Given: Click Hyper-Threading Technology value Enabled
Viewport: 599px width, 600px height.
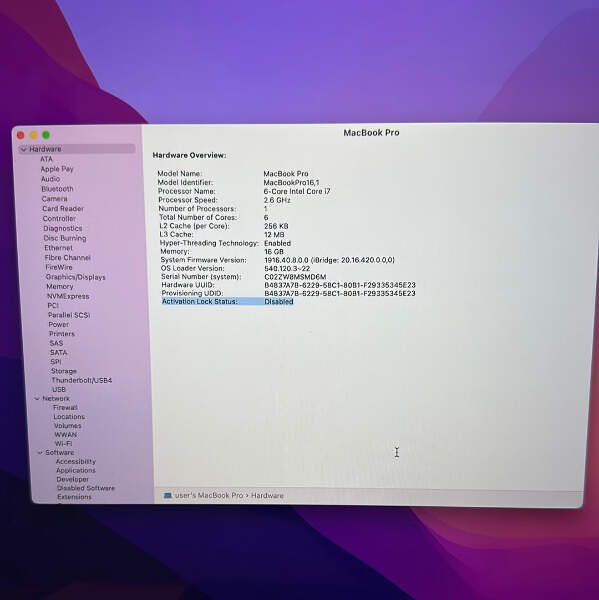Looking at the screenshot, I should pos(277,243).
